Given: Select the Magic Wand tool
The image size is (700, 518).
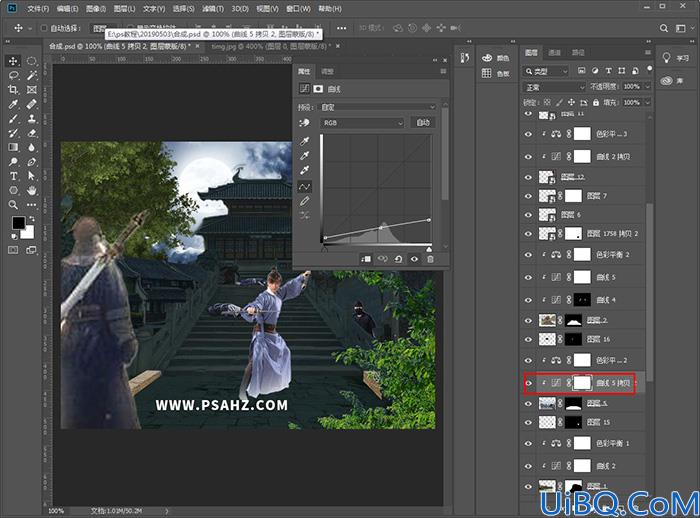Looking at the screenshot, I should tap(31, 75).
